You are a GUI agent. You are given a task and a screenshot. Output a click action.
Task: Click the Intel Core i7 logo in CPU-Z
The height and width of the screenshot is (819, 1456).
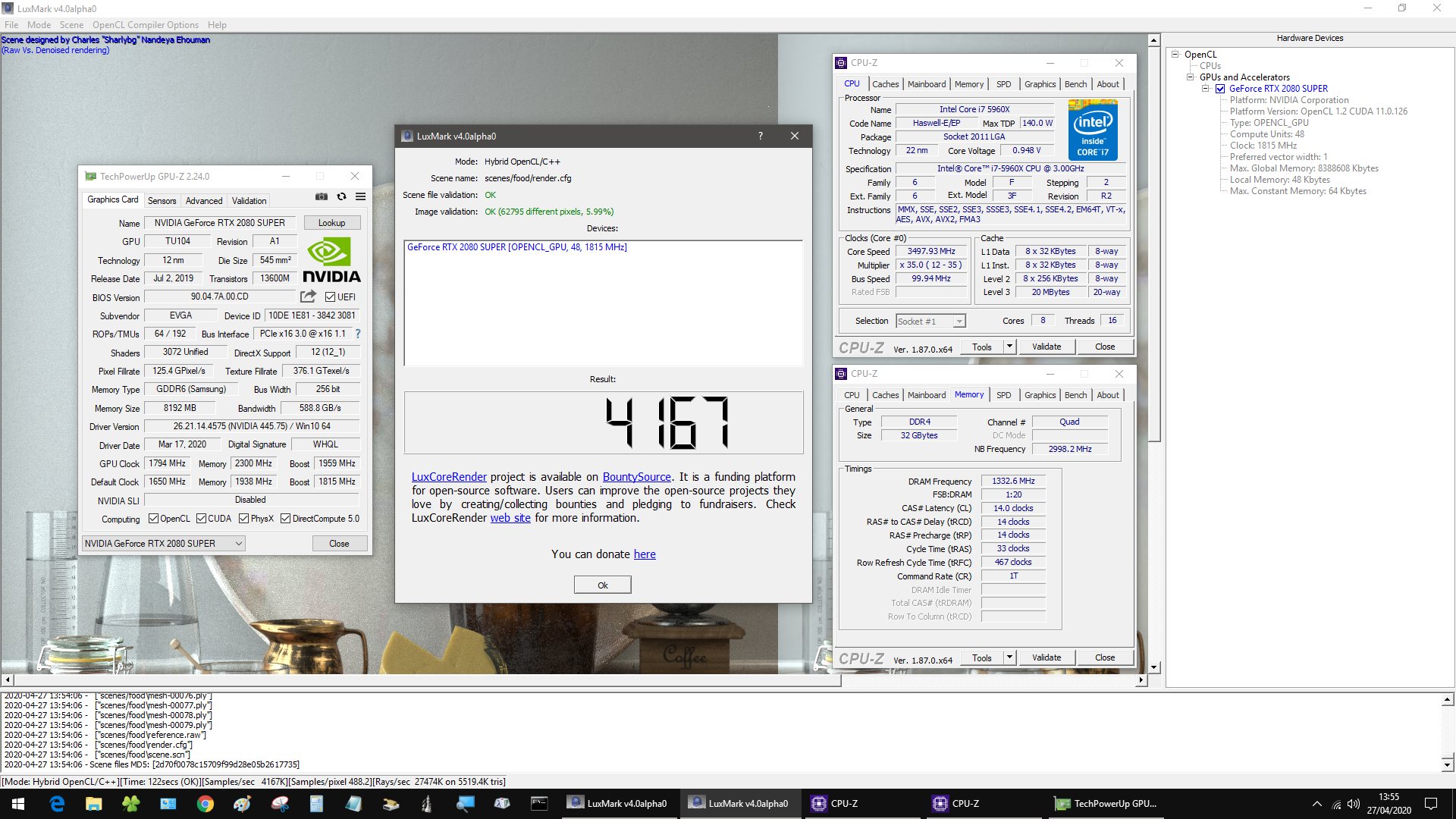click(1093, 130)
